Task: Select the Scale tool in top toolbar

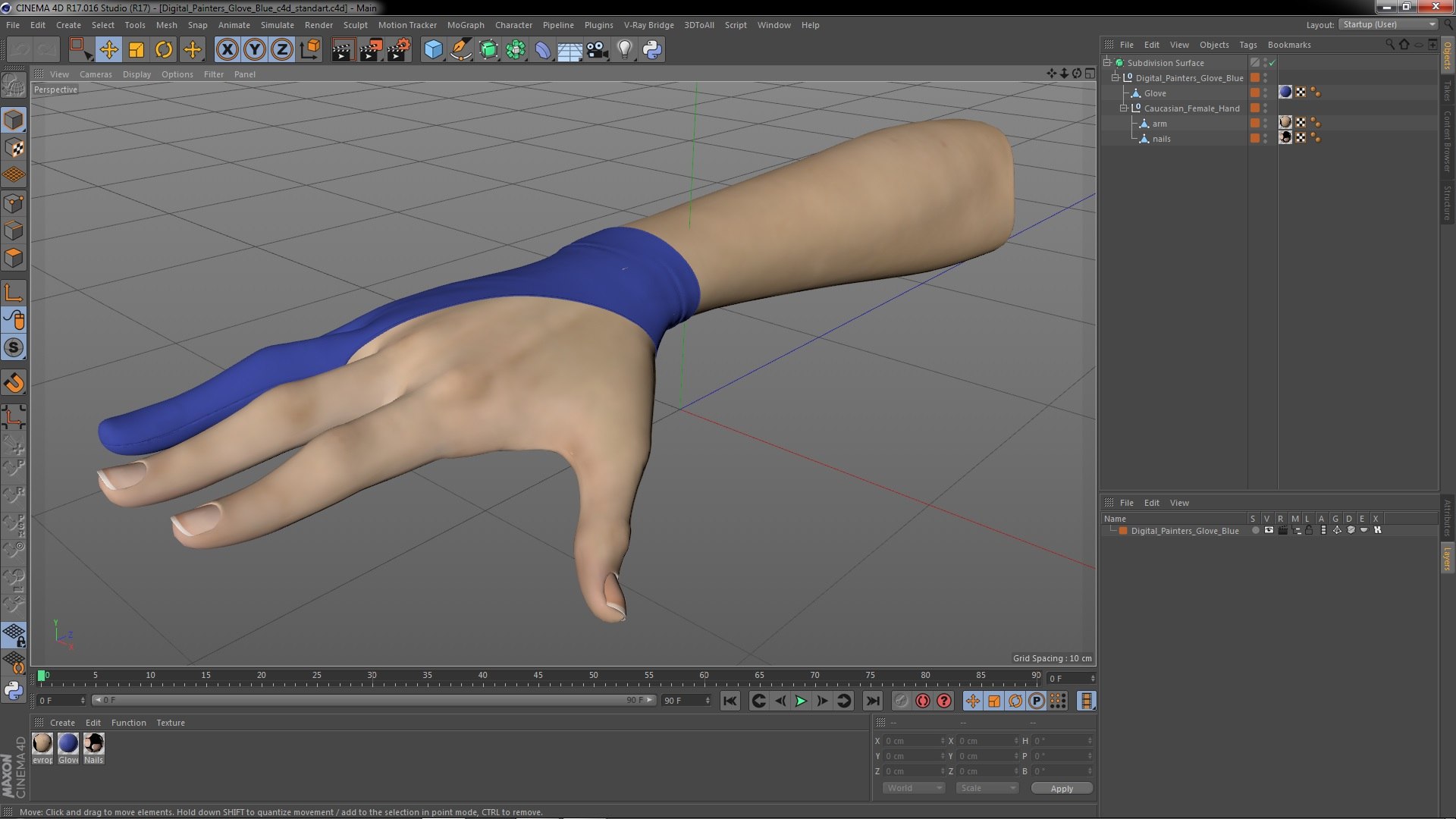Action: coord(136,50)
